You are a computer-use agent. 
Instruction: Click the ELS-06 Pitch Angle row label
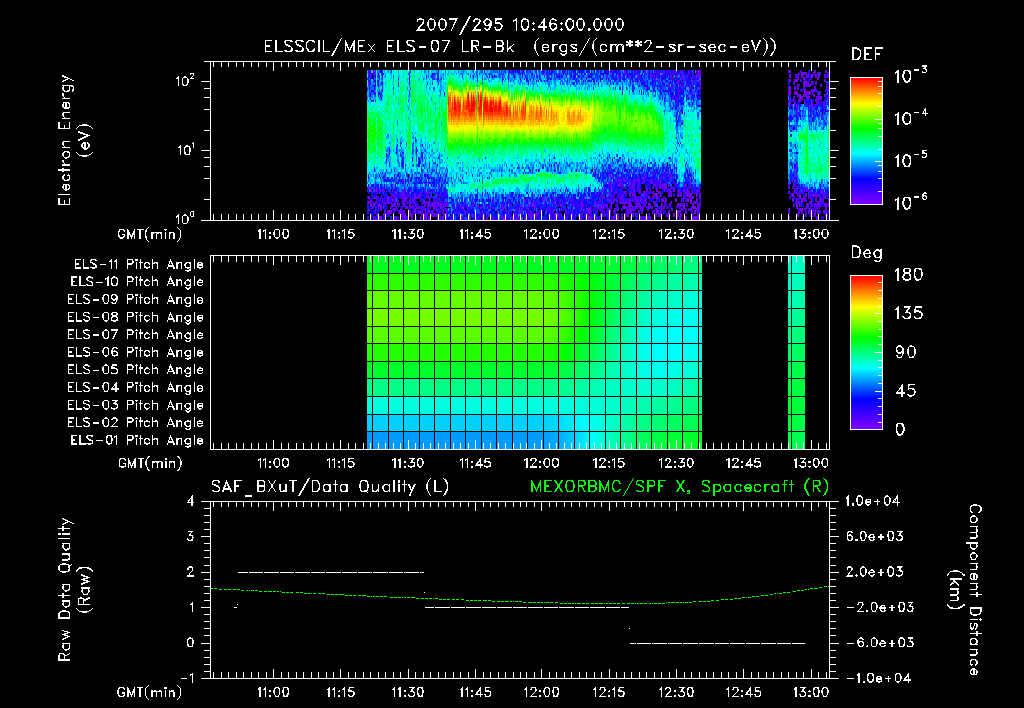[135, 353]
